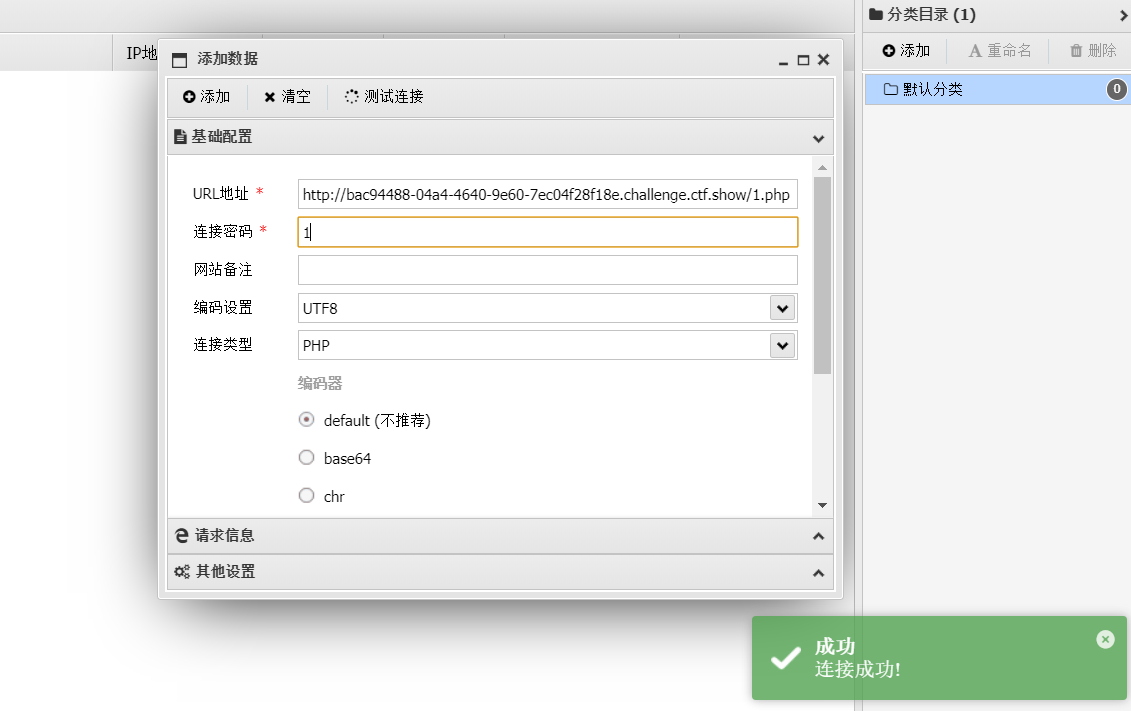The height and width of the screenshot is (711, 1131).
Task: Collapse the 分类目录 panel arrow
Action: tap(1123, 14)
